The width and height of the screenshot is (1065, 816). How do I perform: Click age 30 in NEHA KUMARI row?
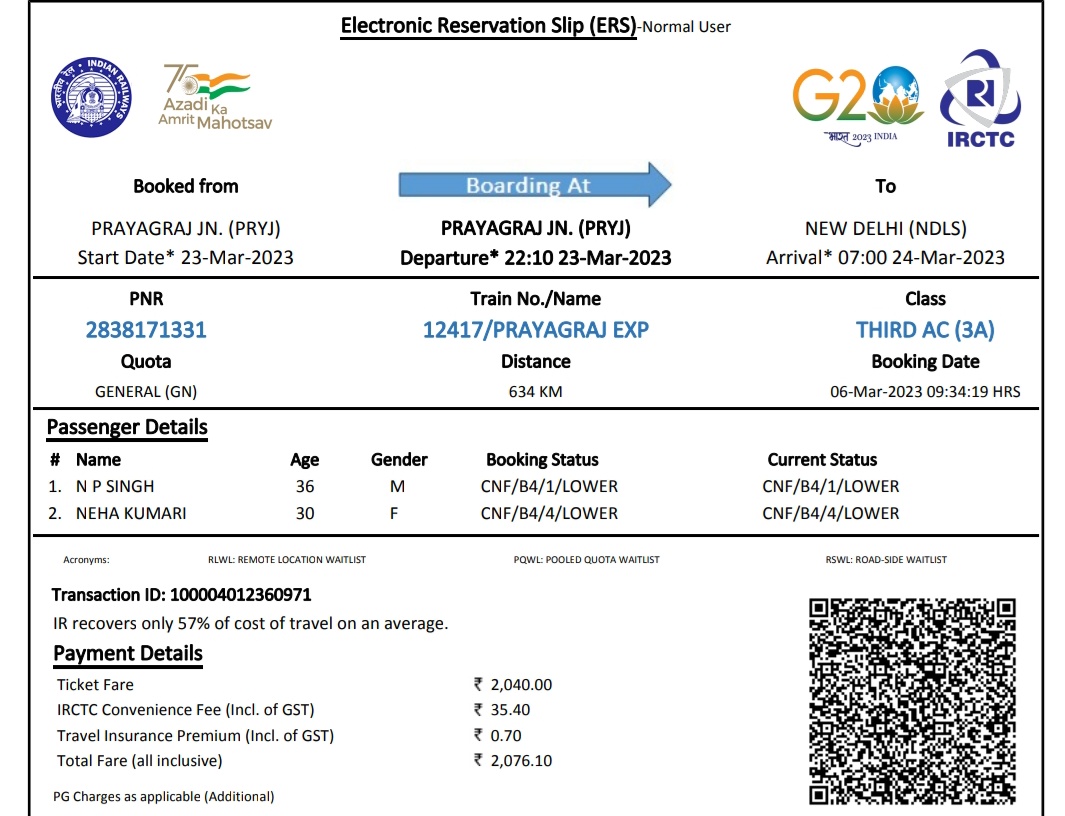305,514
